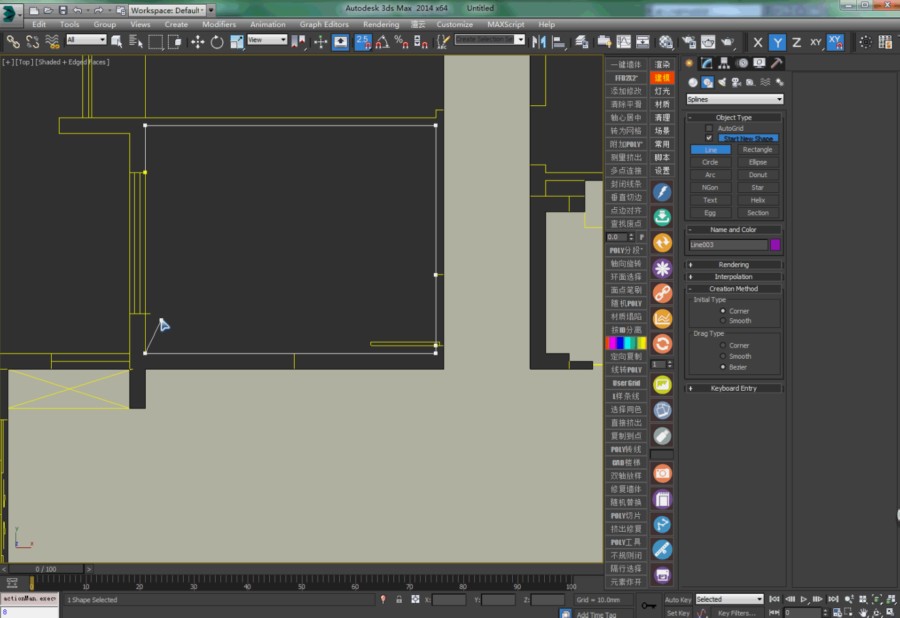This screenshot has width=900, height=618.
Task: Open the Splines category dropdown
Action: pos(735,99)
